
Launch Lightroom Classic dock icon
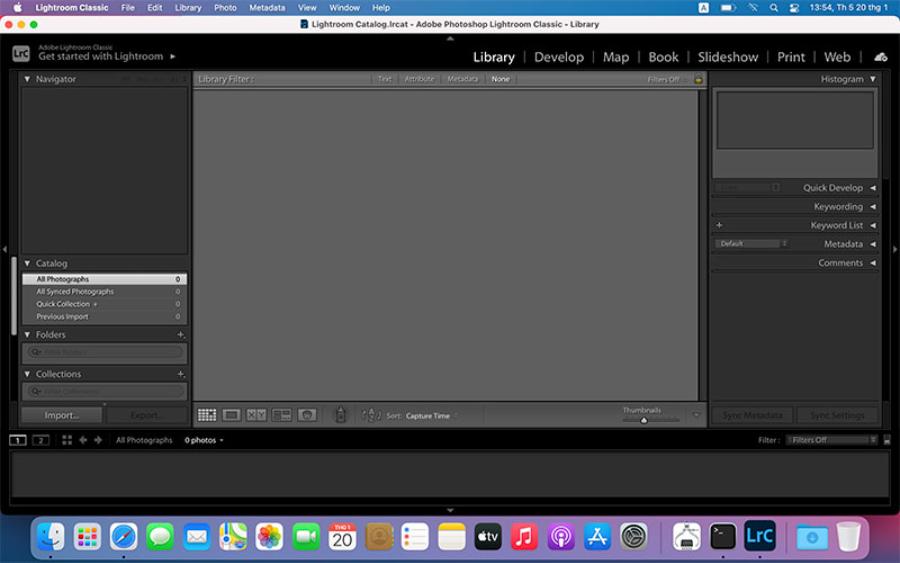pos(759,536)
